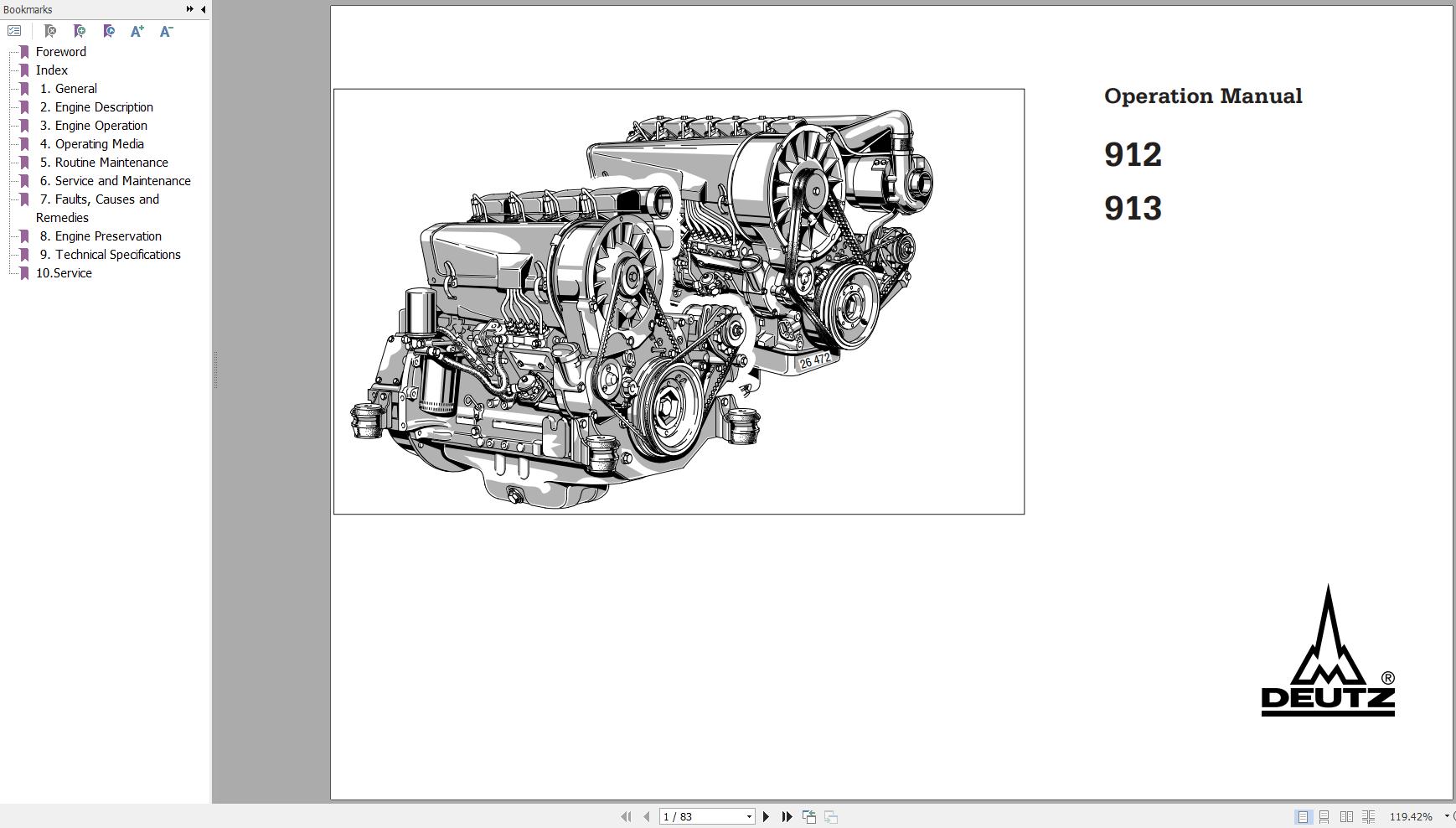Enable continuous facing page view

pos(1368,816)
